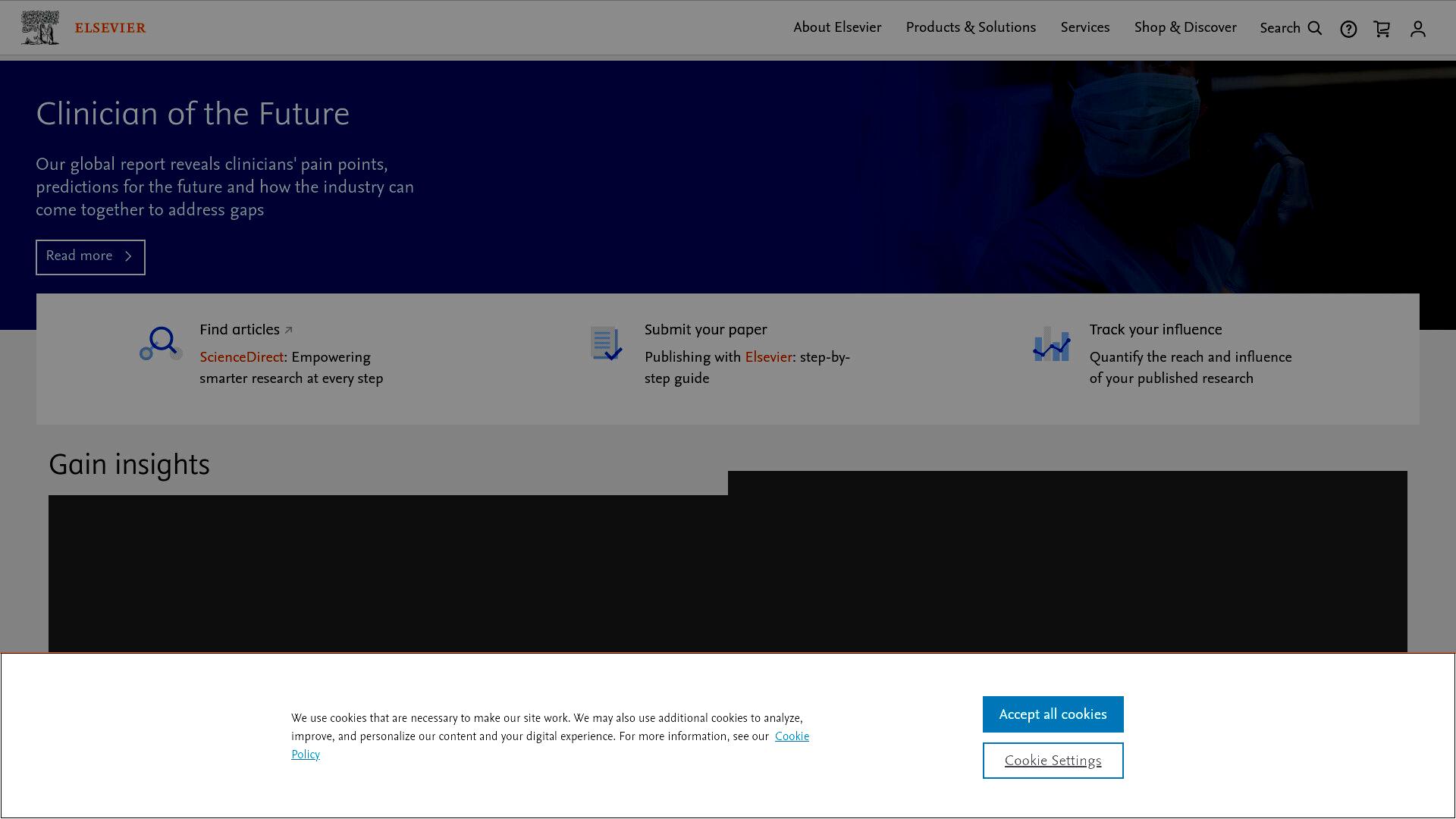Open the search magnifier icon
Image resolution: width=1456 pixels, height=819 pixels.
click(x=1315, y=29)
